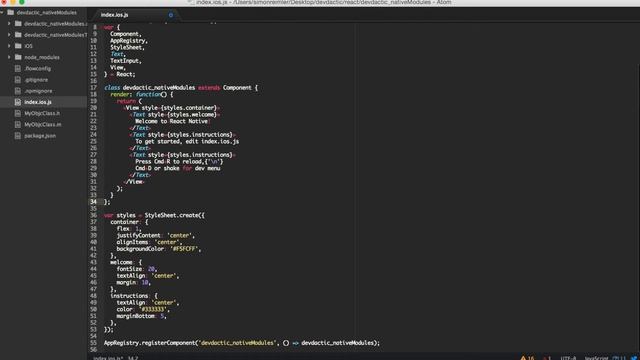The height and width of the screenshot is (360, 640).
Task: Click the 'alignItems' property line
Action: tap(149, 242)
